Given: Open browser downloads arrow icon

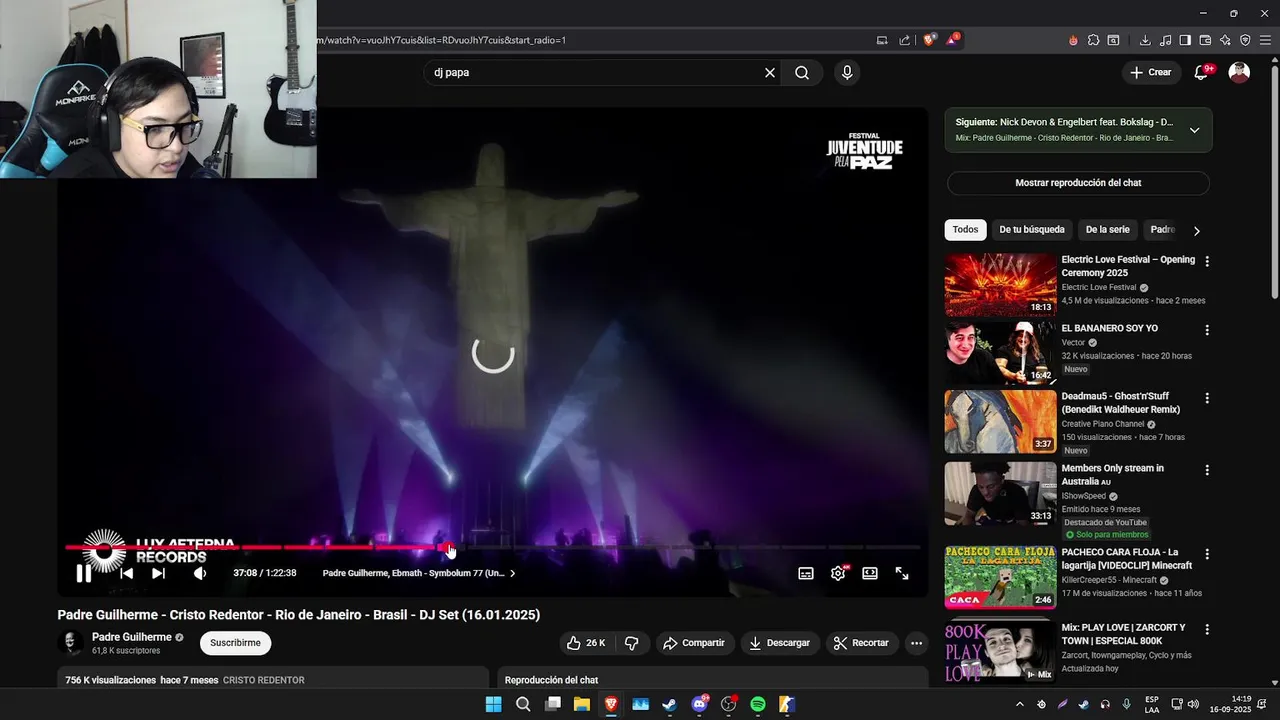Looking at the screenshot, I should [1145, 40].
